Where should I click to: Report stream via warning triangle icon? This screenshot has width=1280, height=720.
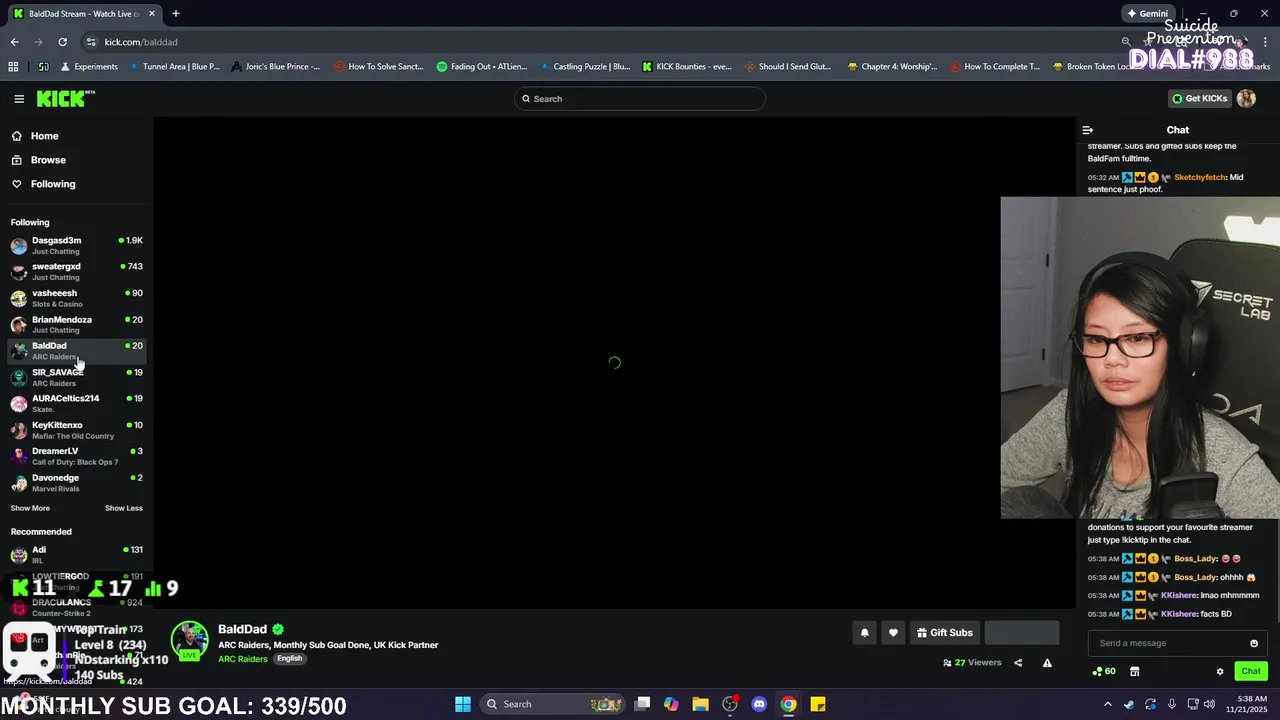coord(1047,663)
